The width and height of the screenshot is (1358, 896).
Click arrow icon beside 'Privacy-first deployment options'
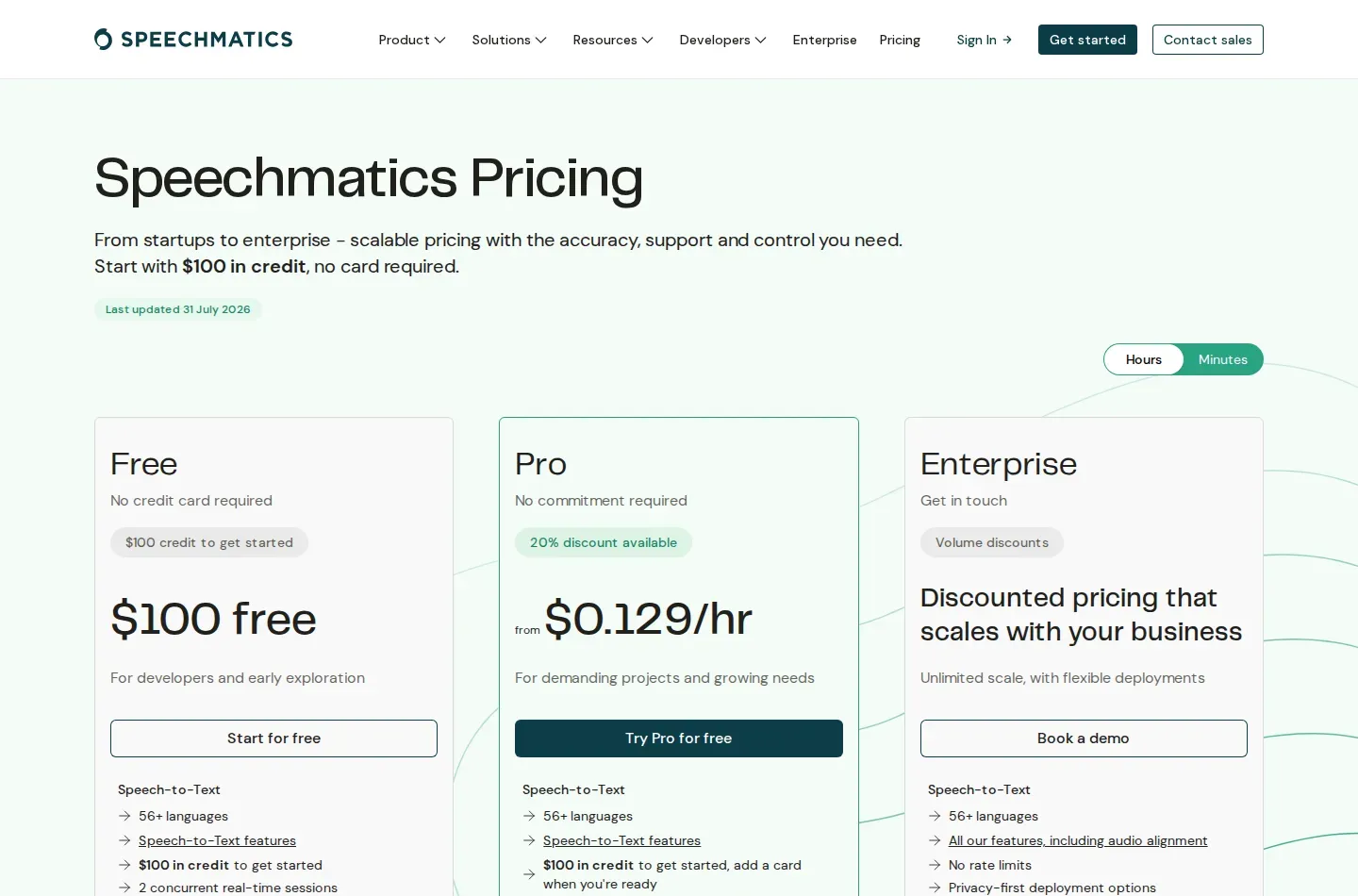click(935, 888)
